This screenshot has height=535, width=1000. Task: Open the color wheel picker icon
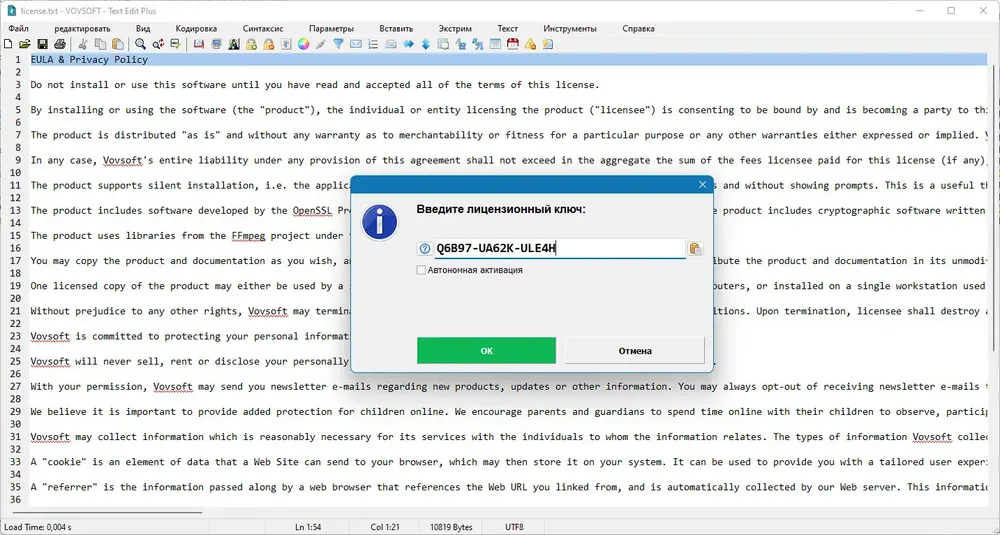tap(304, 44)
